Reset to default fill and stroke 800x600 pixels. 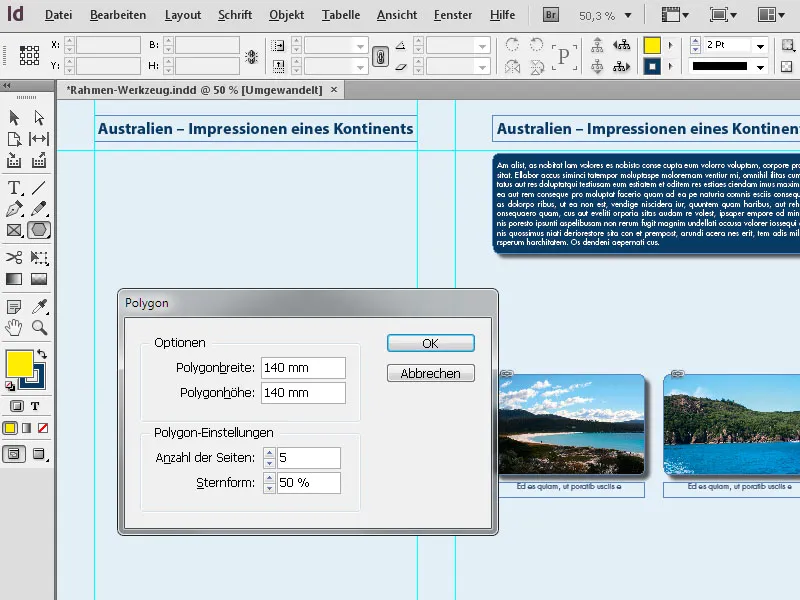(10, 386)
